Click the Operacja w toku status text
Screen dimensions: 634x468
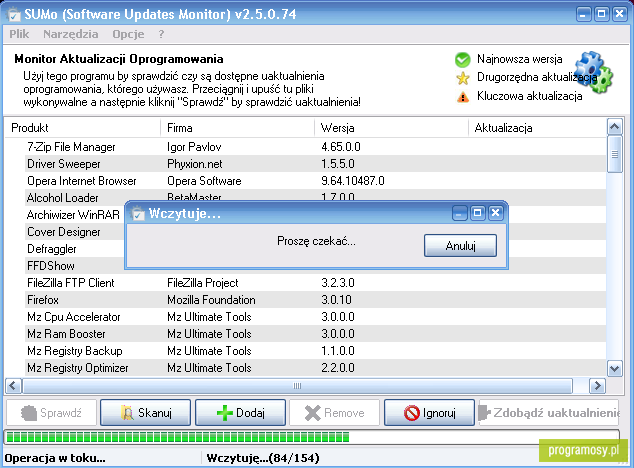click(x=55, y=458)
